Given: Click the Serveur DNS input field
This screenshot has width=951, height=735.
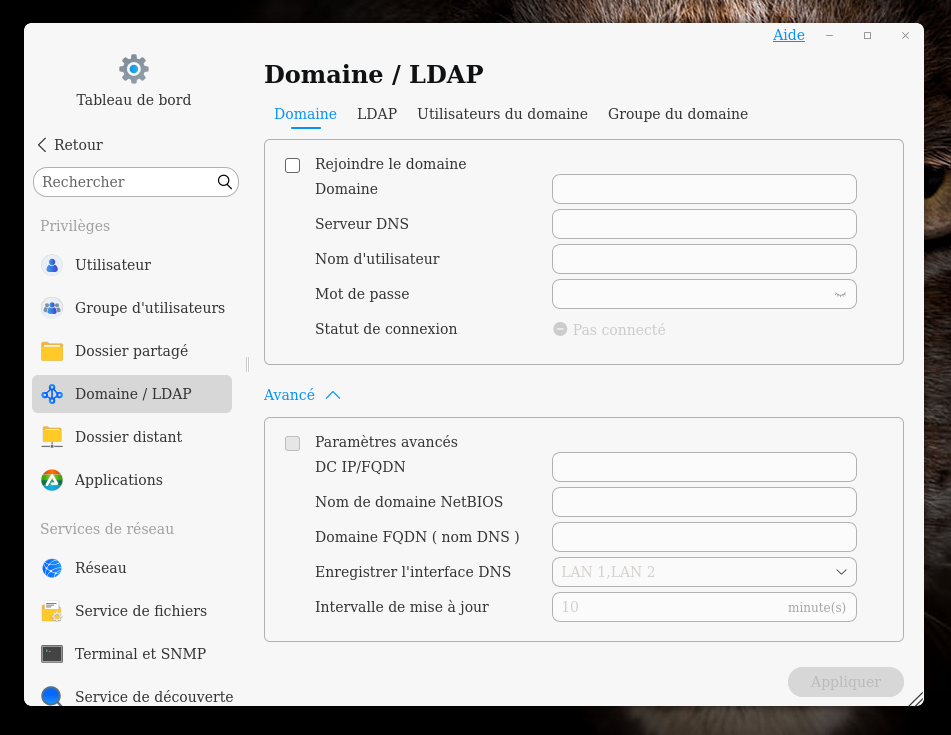Looking at the screenshot, I should 704,224.
